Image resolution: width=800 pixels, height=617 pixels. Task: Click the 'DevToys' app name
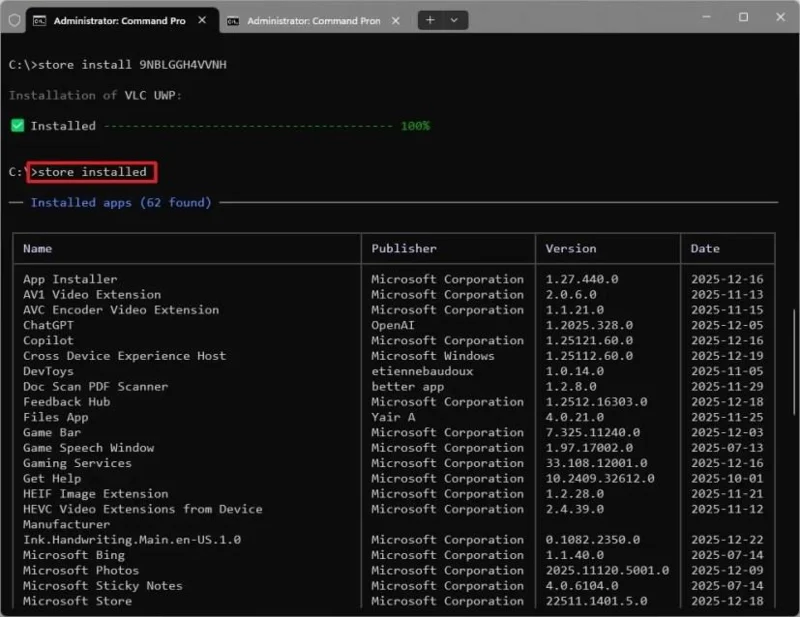[48, 371]
